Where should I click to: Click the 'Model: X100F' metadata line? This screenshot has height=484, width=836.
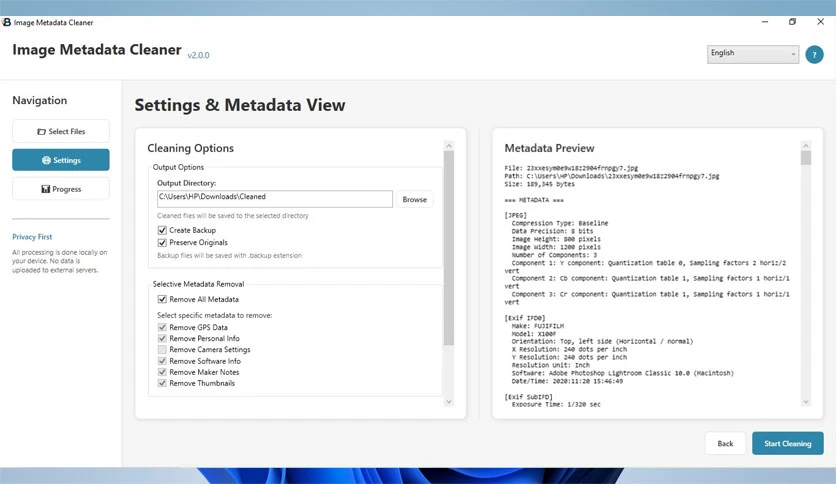[x=534, y=334]
